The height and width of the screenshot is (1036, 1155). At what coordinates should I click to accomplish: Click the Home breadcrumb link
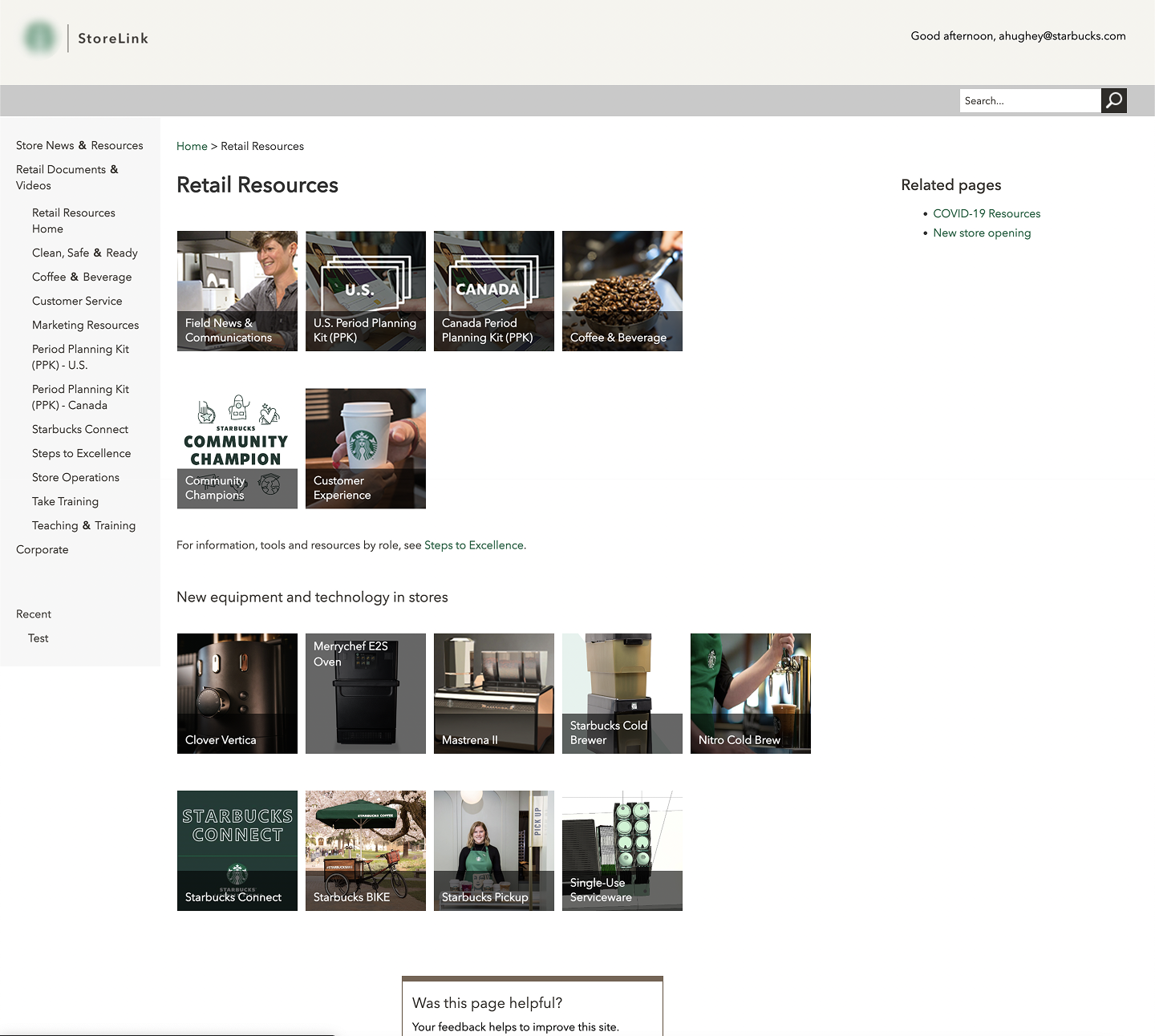coord(192,146)
